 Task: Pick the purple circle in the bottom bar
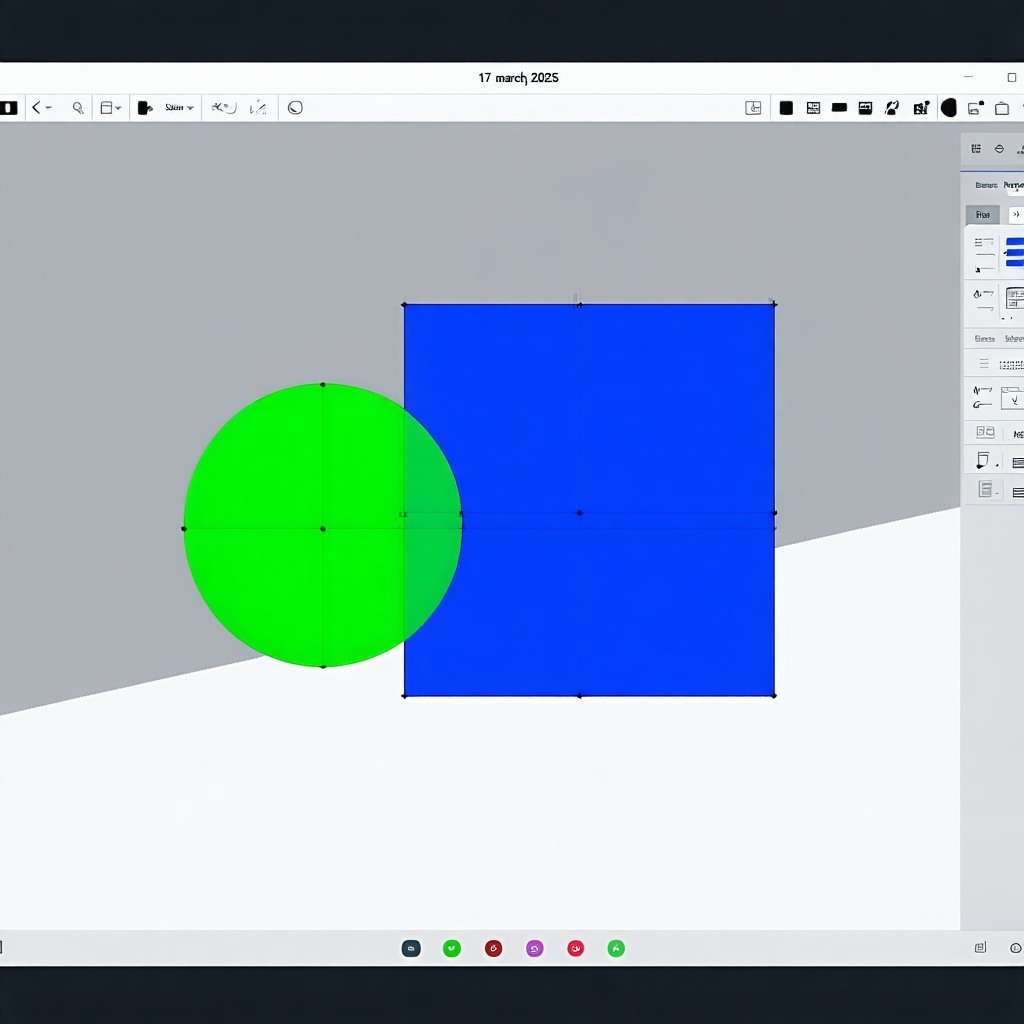(535, 948)
